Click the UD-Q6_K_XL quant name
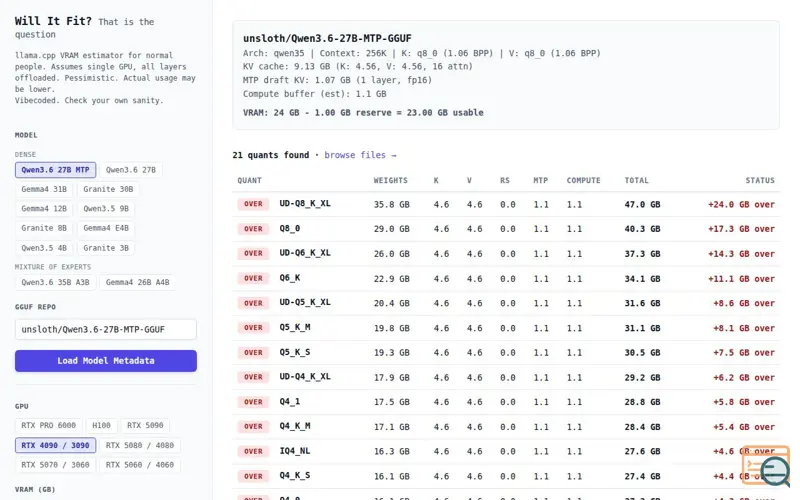The image size is (800, 500). coord(305,253)
